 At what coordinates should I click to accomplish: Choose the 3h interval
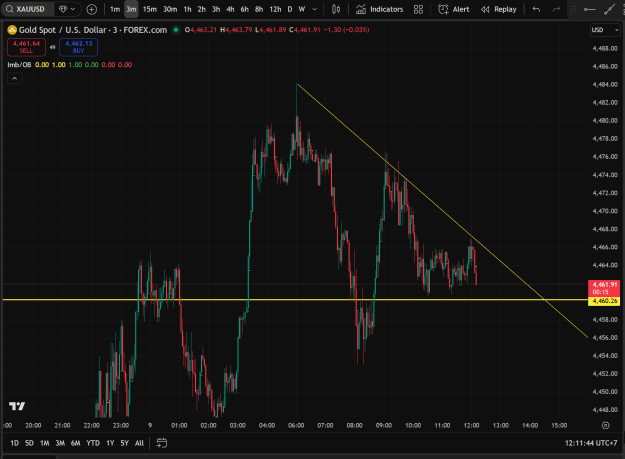(216, 9)
